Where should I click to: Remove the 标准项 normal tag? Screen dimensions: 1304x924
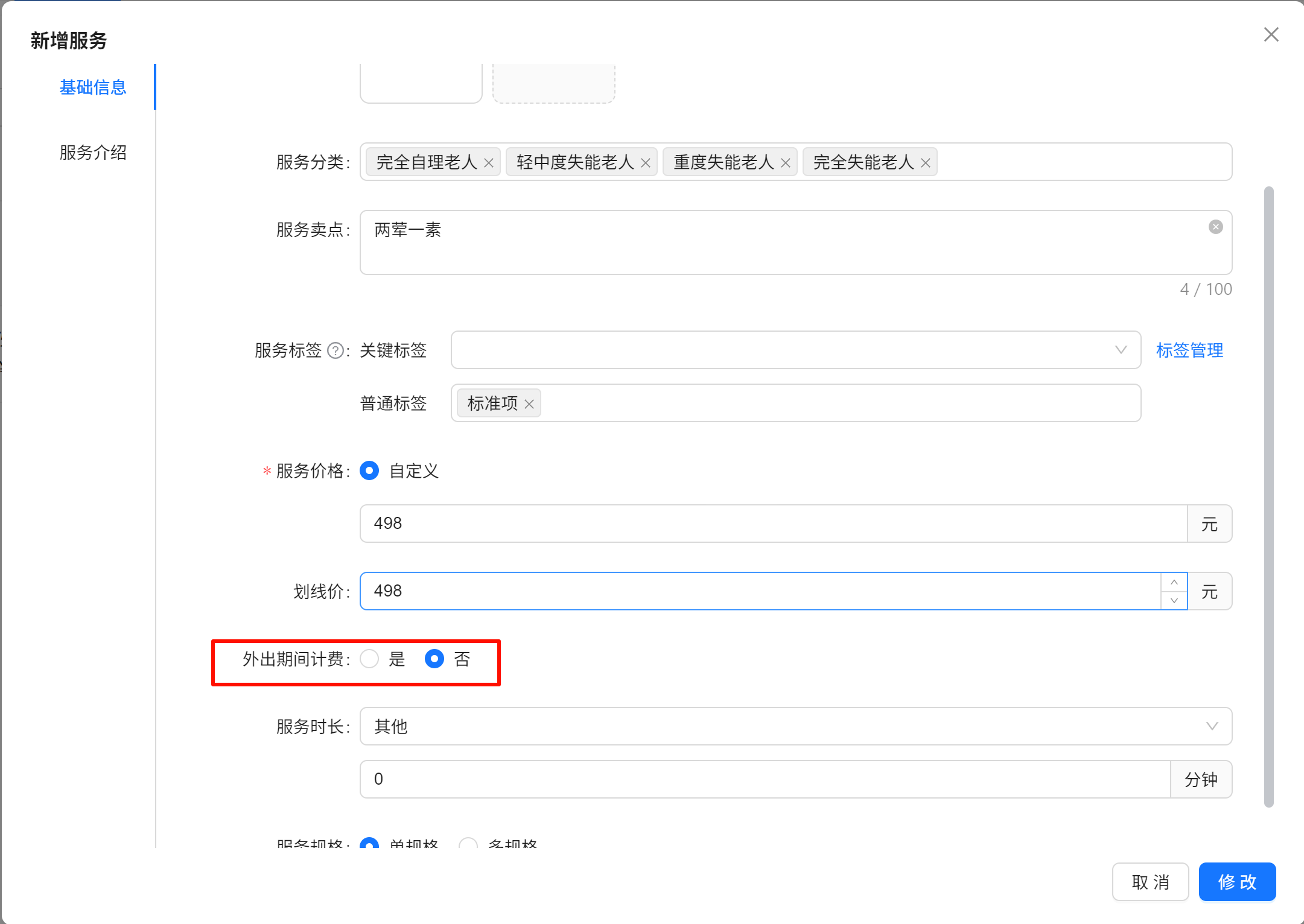click(x=529, y=404)
